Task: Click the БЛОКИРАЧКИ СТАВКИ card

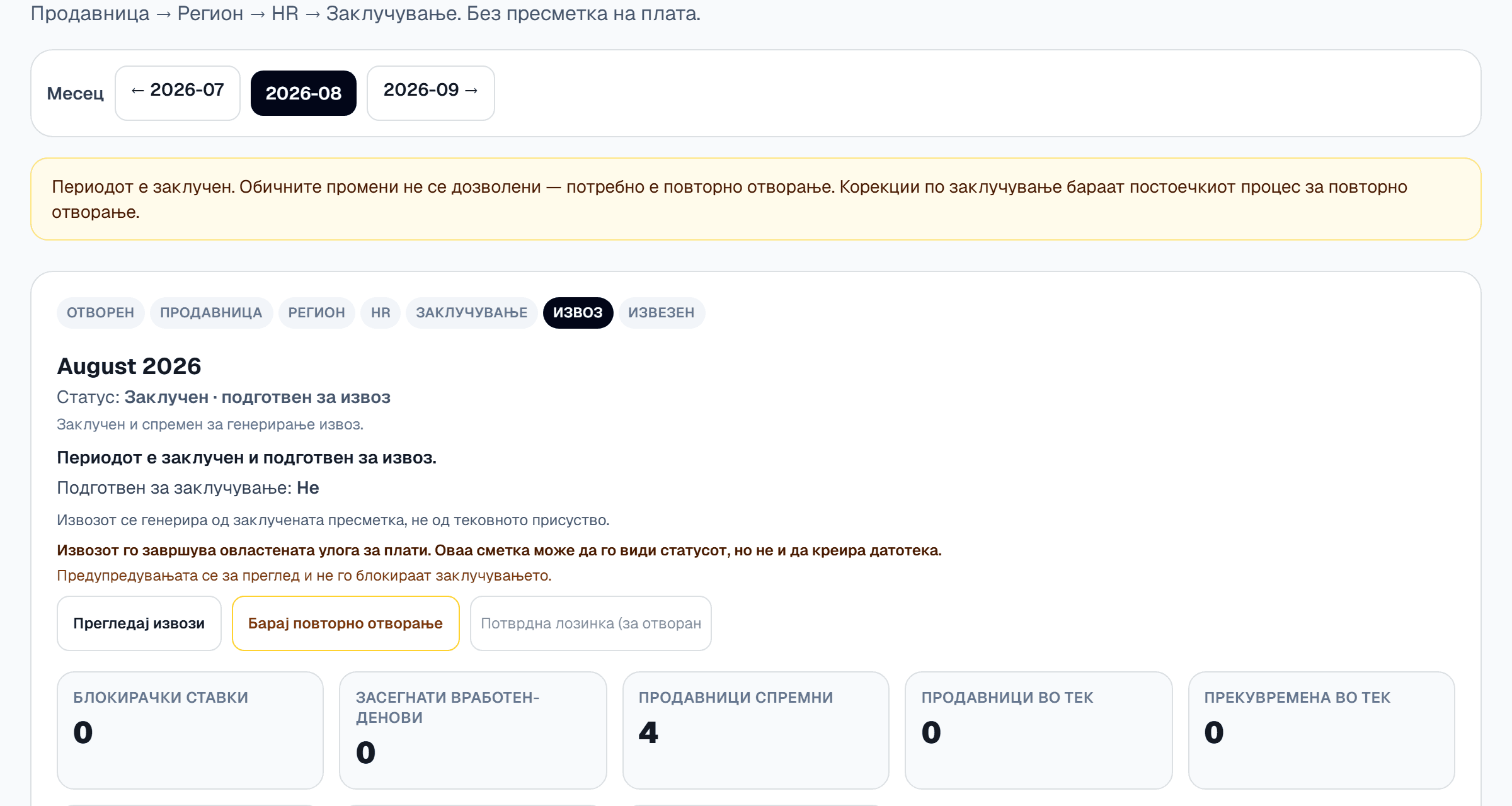Action: click(190, 730)
